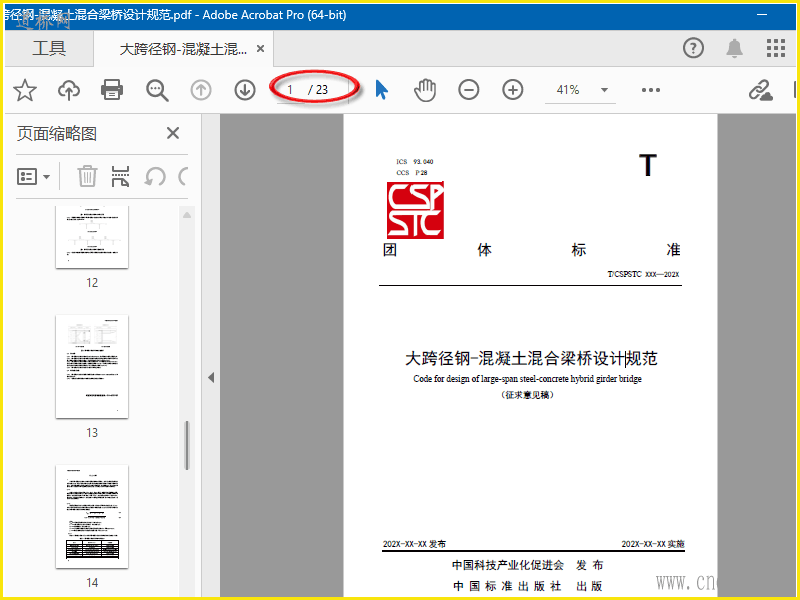Click the text 202X-XX-XX 实施
The image size is (800, 600).
tap(653, 544)
